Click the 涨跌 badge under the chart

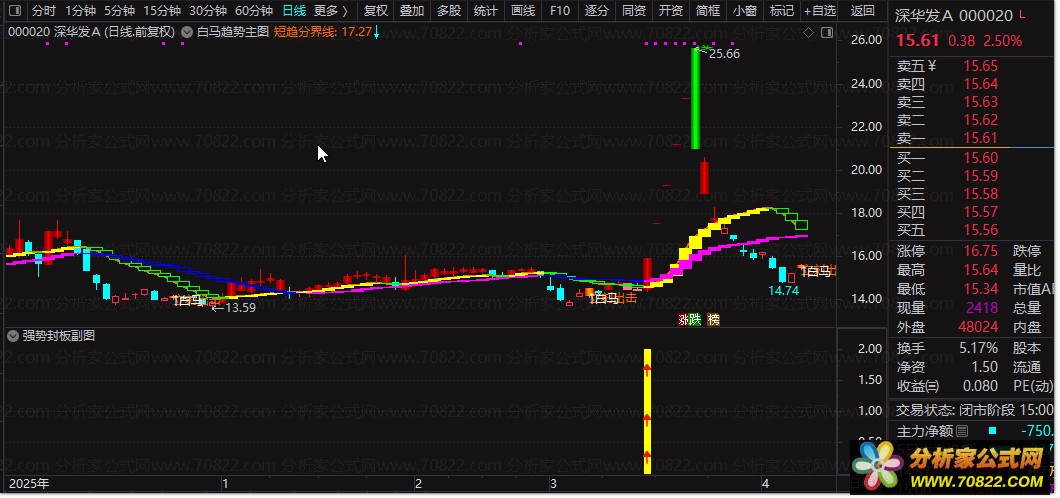click(x=690, y=320)
